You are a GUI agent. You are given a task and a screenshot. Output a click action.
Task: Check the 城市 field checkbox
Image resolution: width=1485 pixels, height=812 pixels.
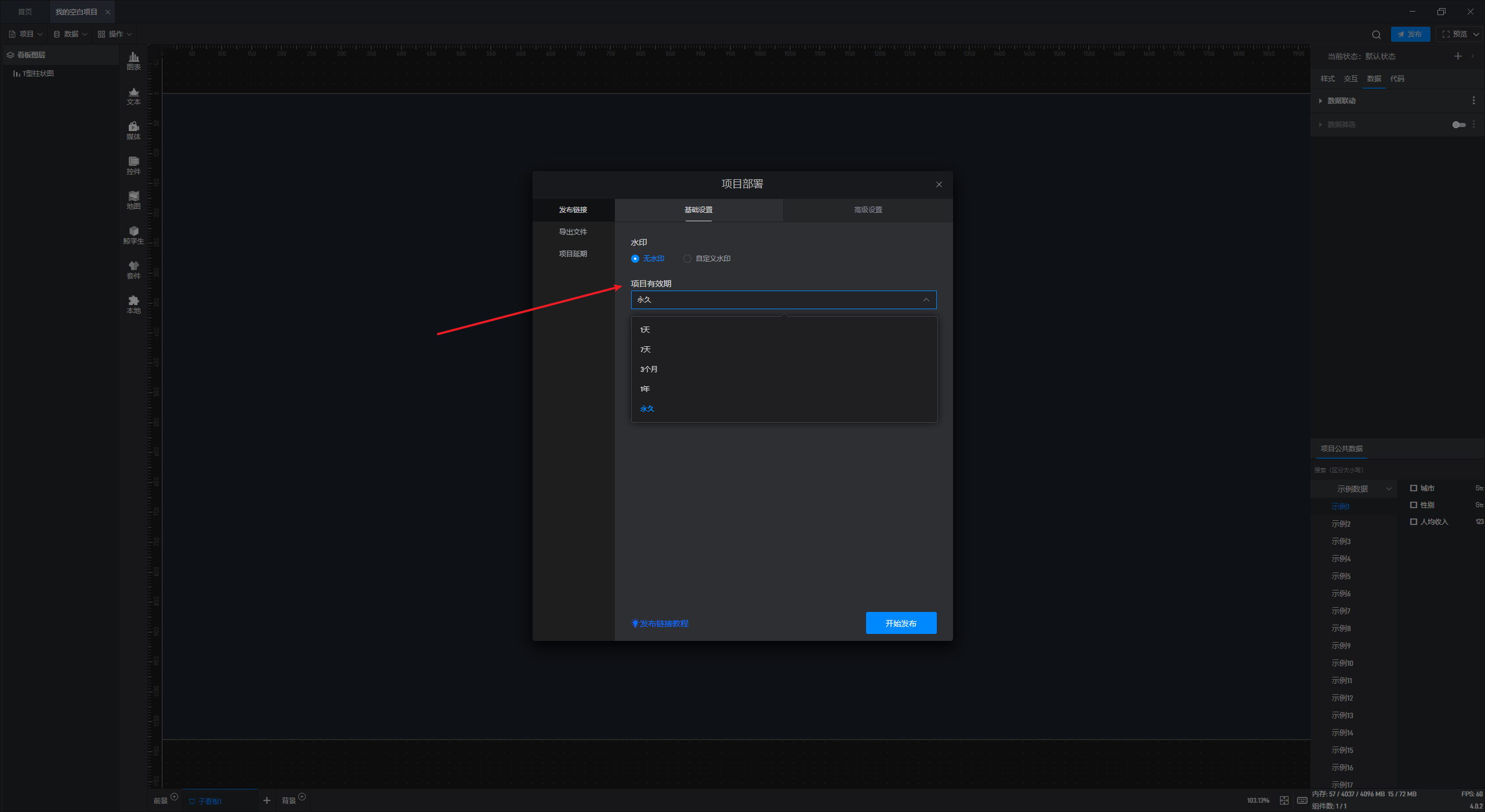[x=1414, y=488]
